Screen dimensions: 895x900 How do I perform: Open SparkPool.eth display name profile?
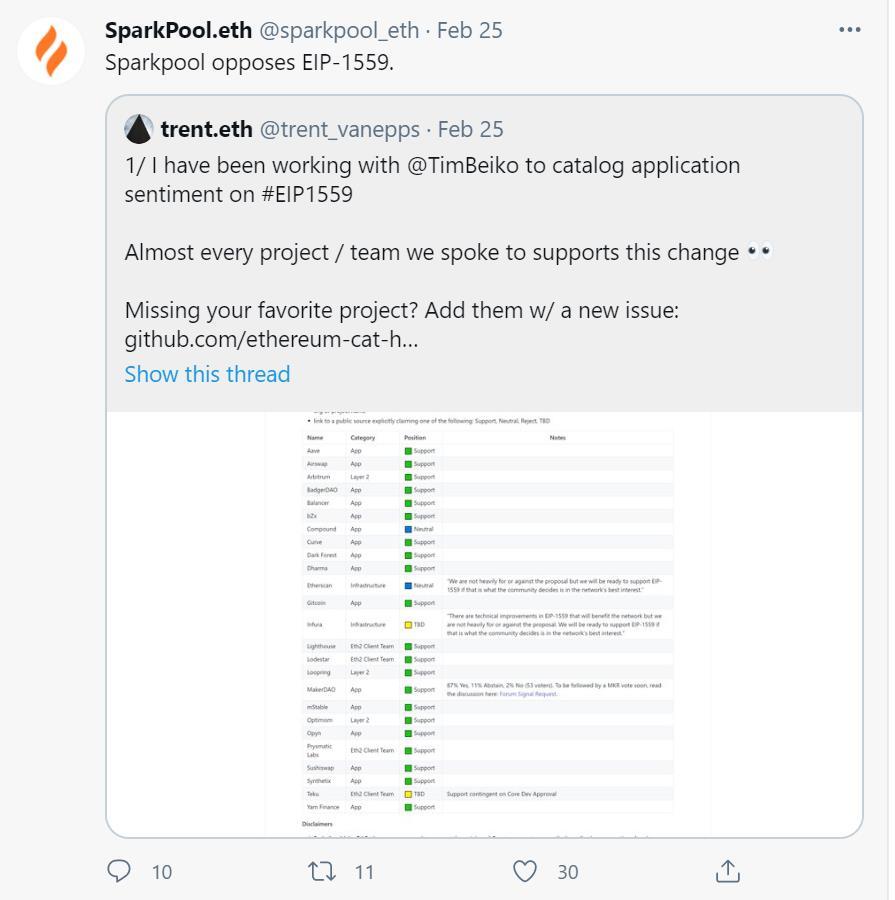click(178, 30)
